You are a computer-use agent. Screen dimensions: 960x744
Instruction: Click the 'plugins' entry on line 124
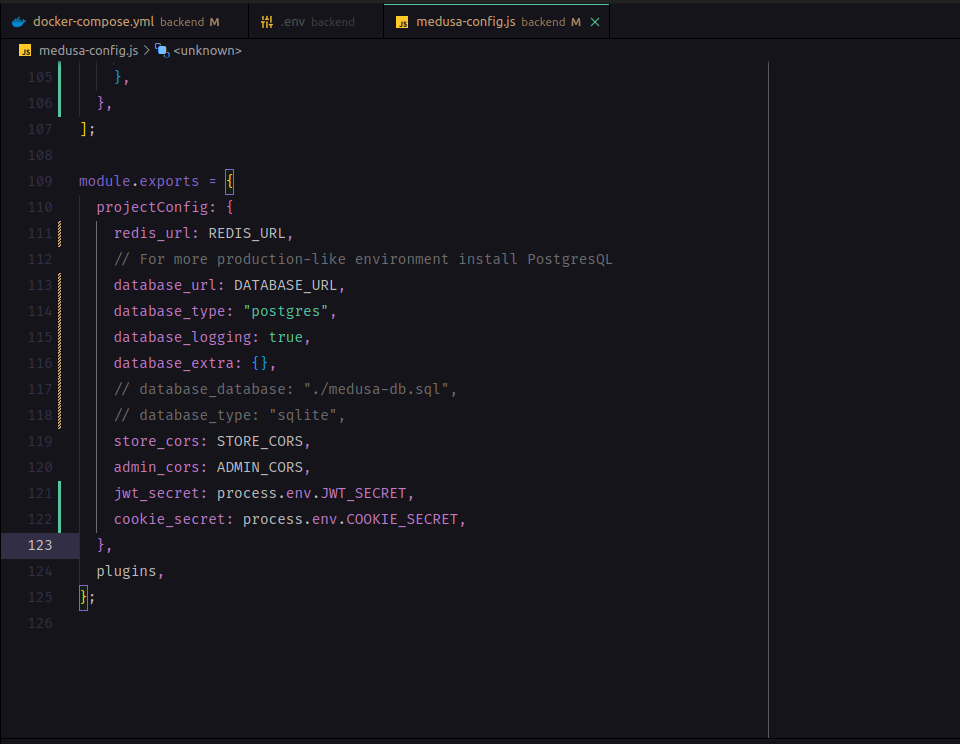(x=126, y=571)
